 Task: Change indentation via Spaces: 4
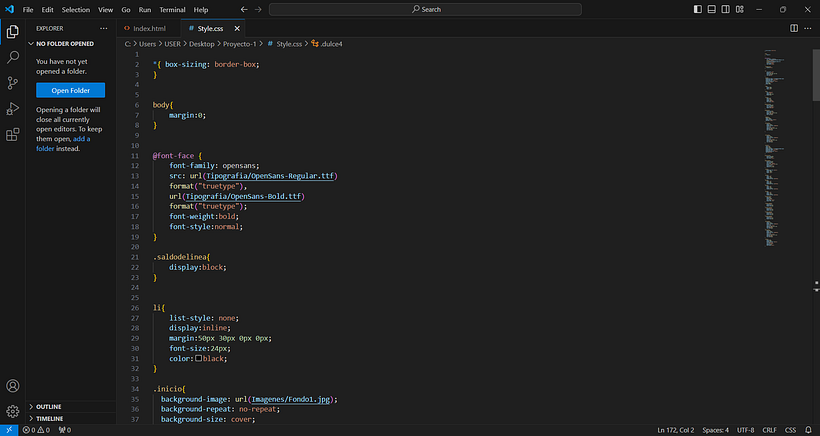click(715, 430)
